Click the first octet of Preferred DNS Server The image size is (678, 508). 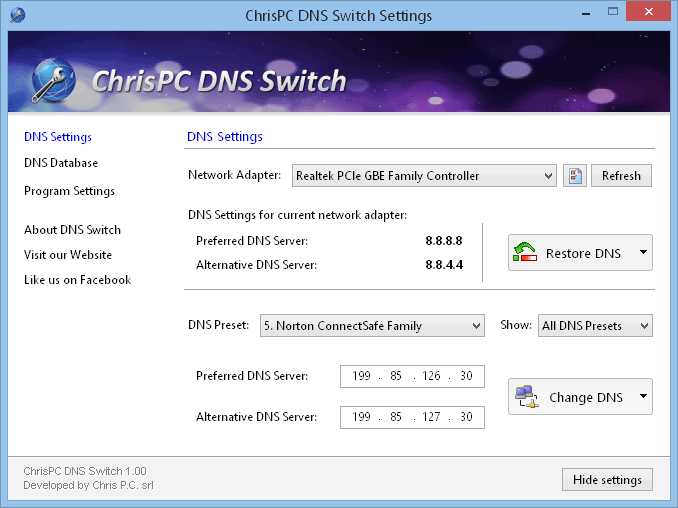(x=361, y=377)
